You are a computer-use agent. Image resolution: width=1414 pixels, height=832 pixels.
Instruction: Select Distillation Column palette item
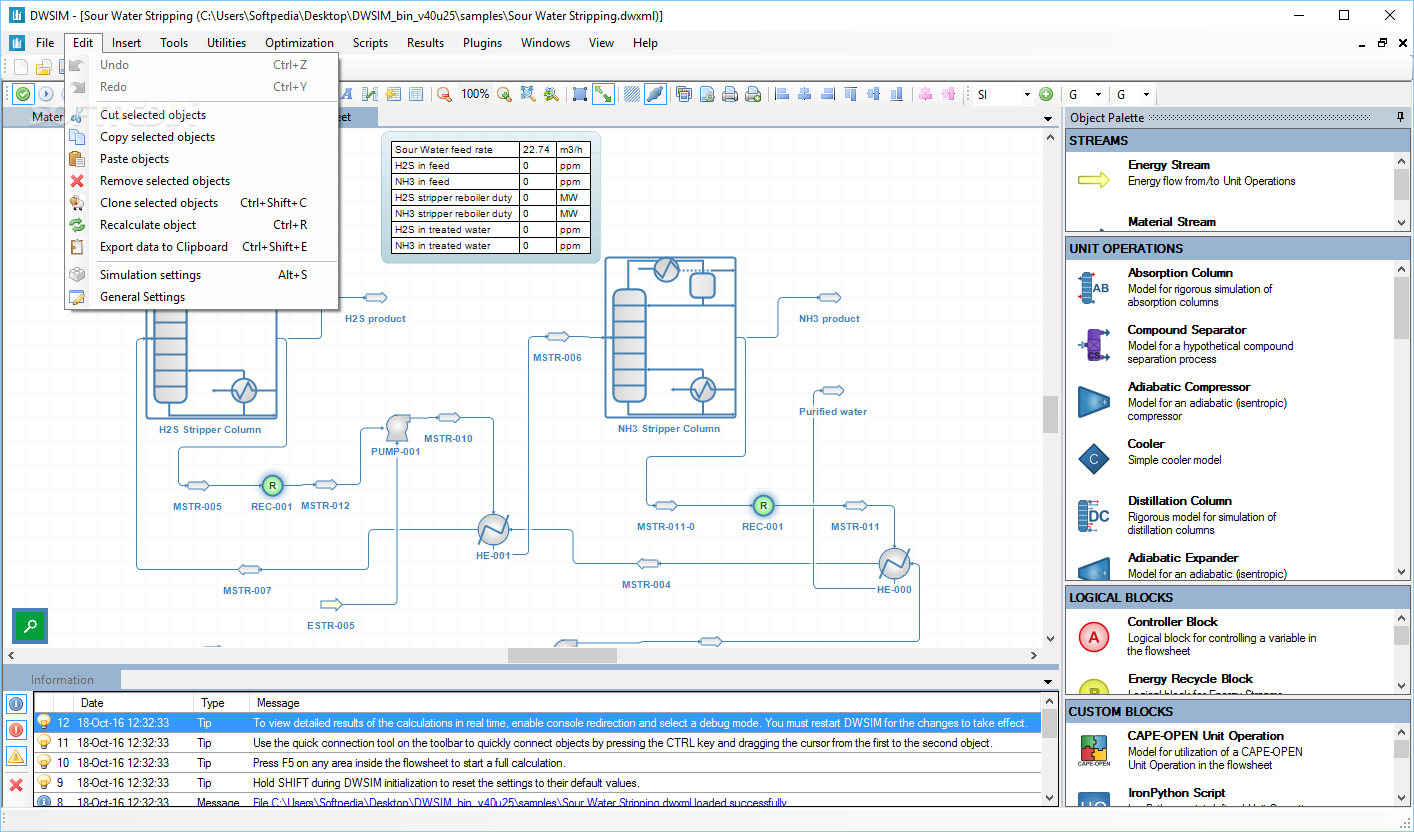coord(1230,515)
